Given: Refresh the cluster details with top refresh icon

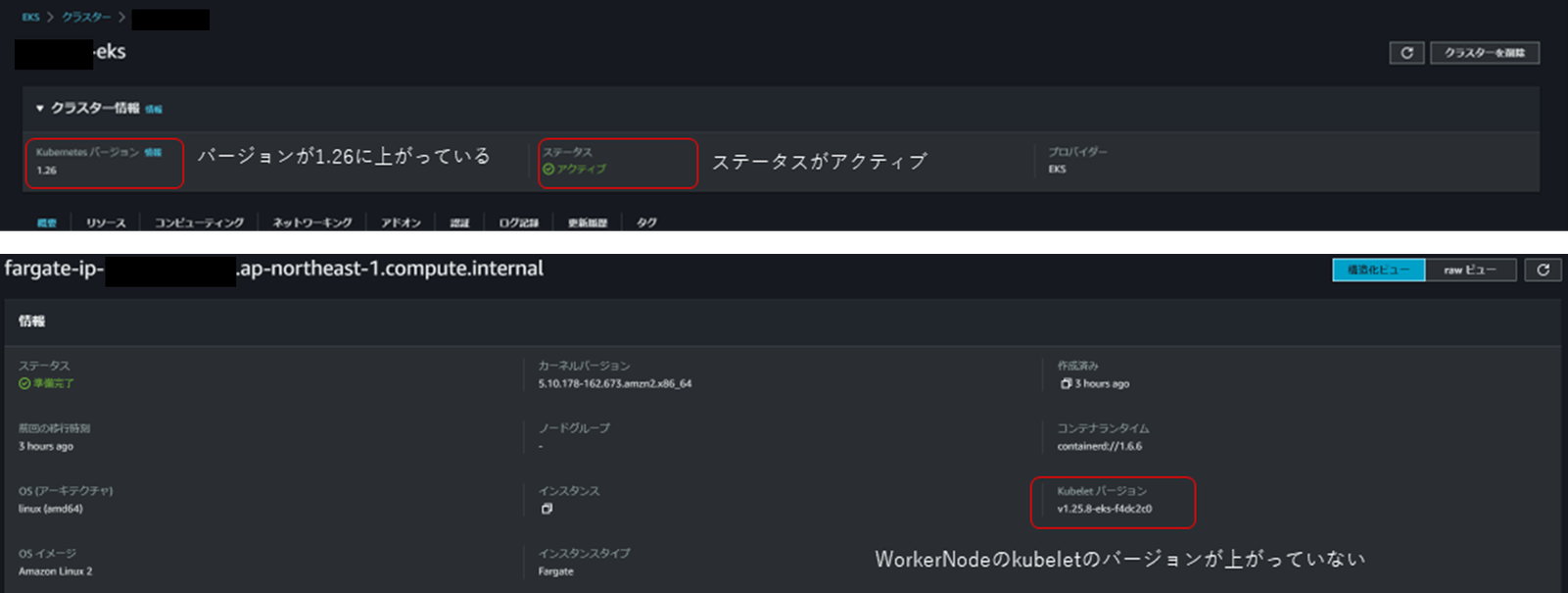Looking at the screenshot, I should point(1406,53).
